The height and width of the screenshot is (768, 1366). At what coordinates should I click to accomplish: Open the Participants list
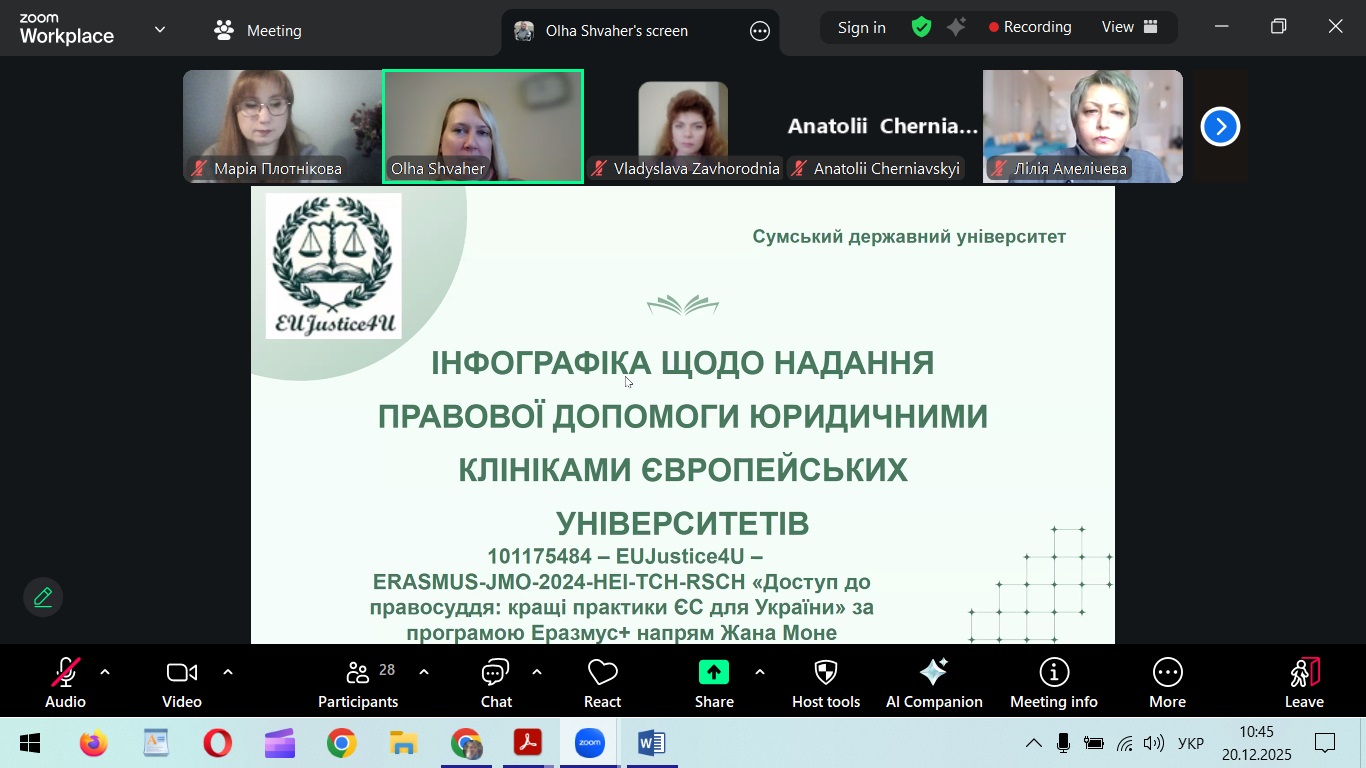point(358,683)
